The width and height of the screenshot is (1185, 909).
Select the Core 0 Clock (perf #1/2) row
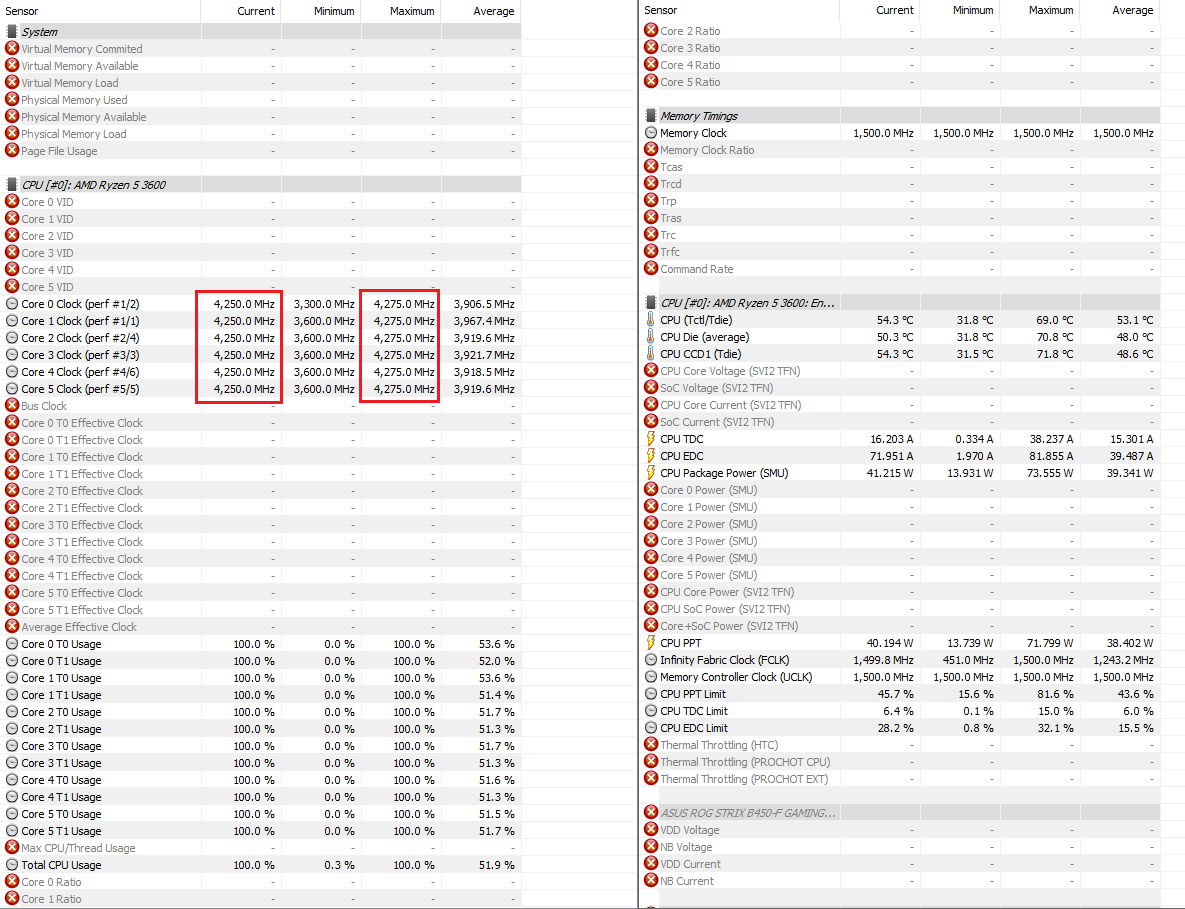point(80,304)
